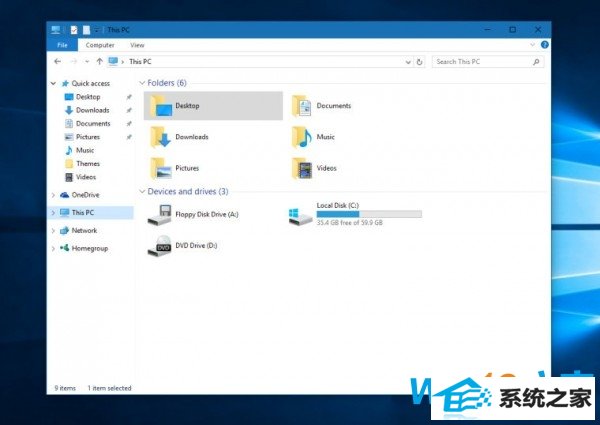
Task: Expand the OneDrive tree node
Action: pyautogui.click(x=54, y=195)
